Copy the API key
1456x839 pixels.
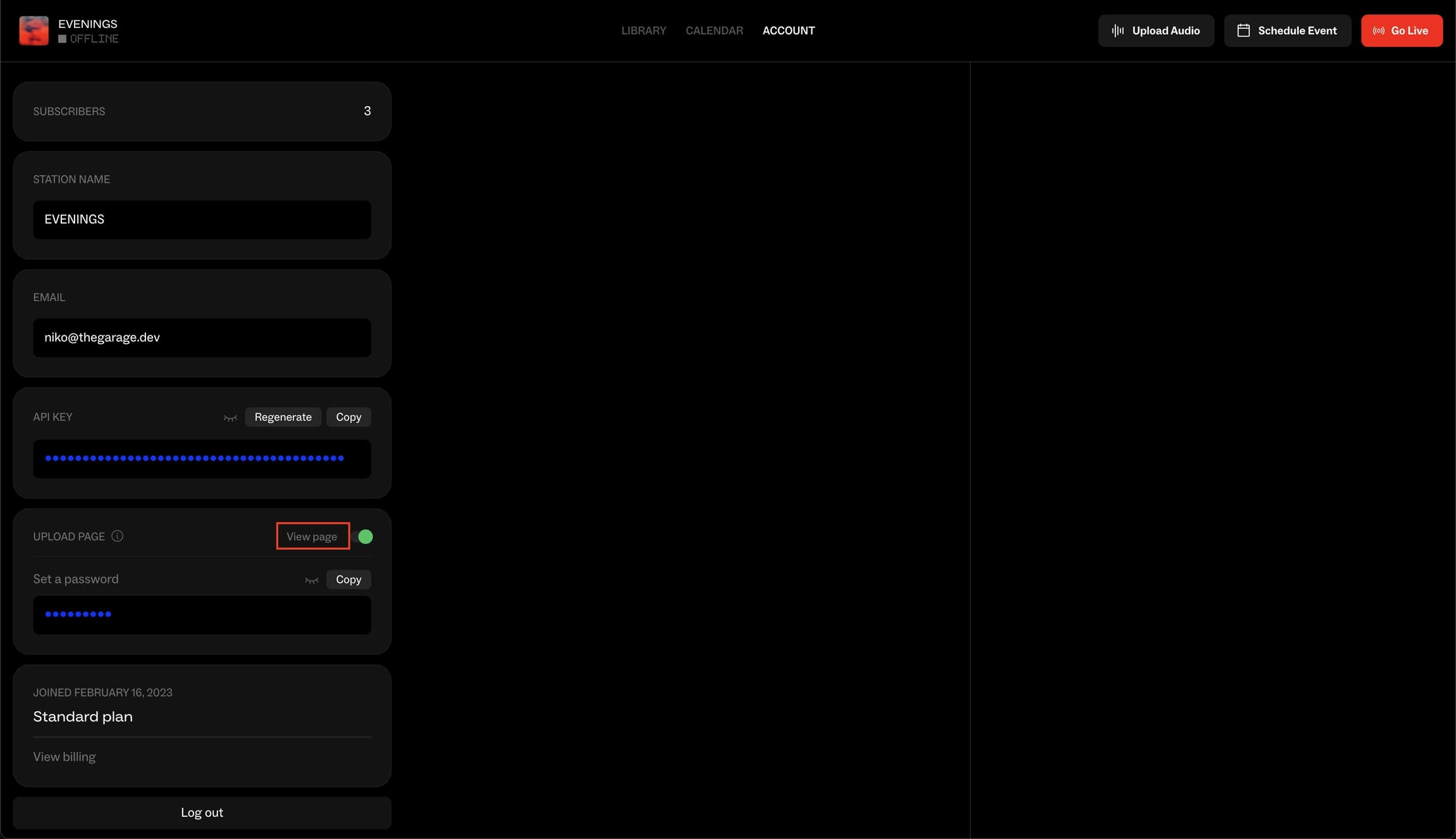click(348, 417)
